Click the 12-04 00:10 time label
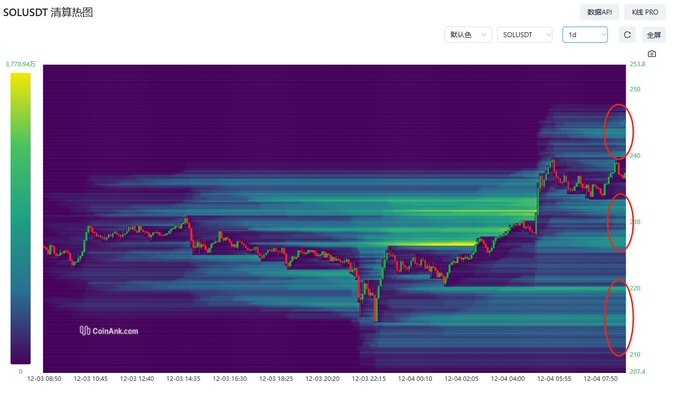The width and height of the screenshot is (679, 404). [x=415, y=378]
